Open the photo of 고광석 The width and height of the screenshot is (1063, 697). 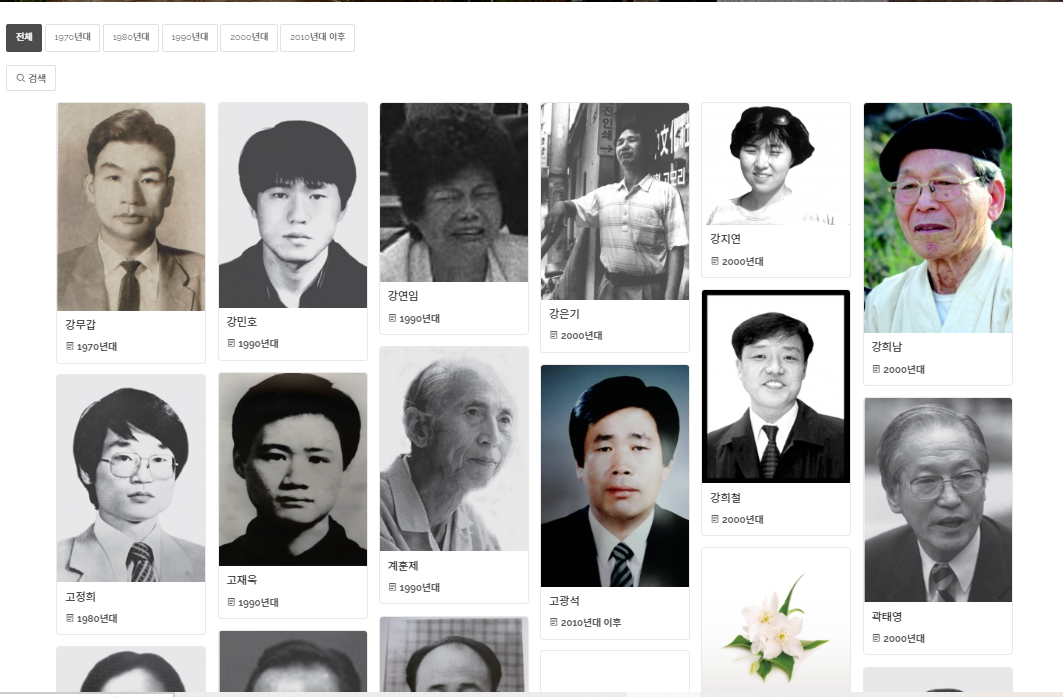coord(615,476)
